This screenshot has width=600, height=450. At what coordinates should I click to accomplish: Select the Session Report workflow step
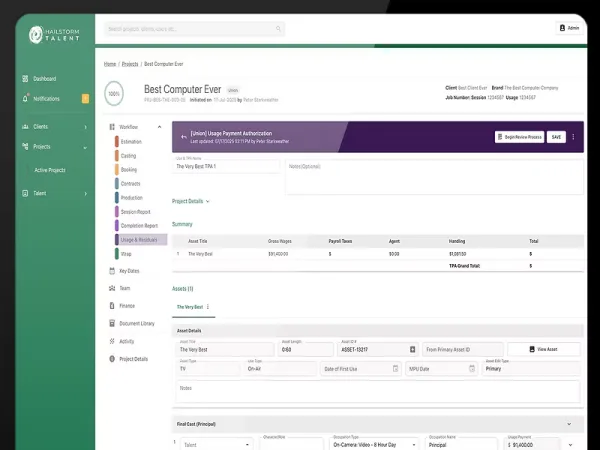(x=135, y=212)
